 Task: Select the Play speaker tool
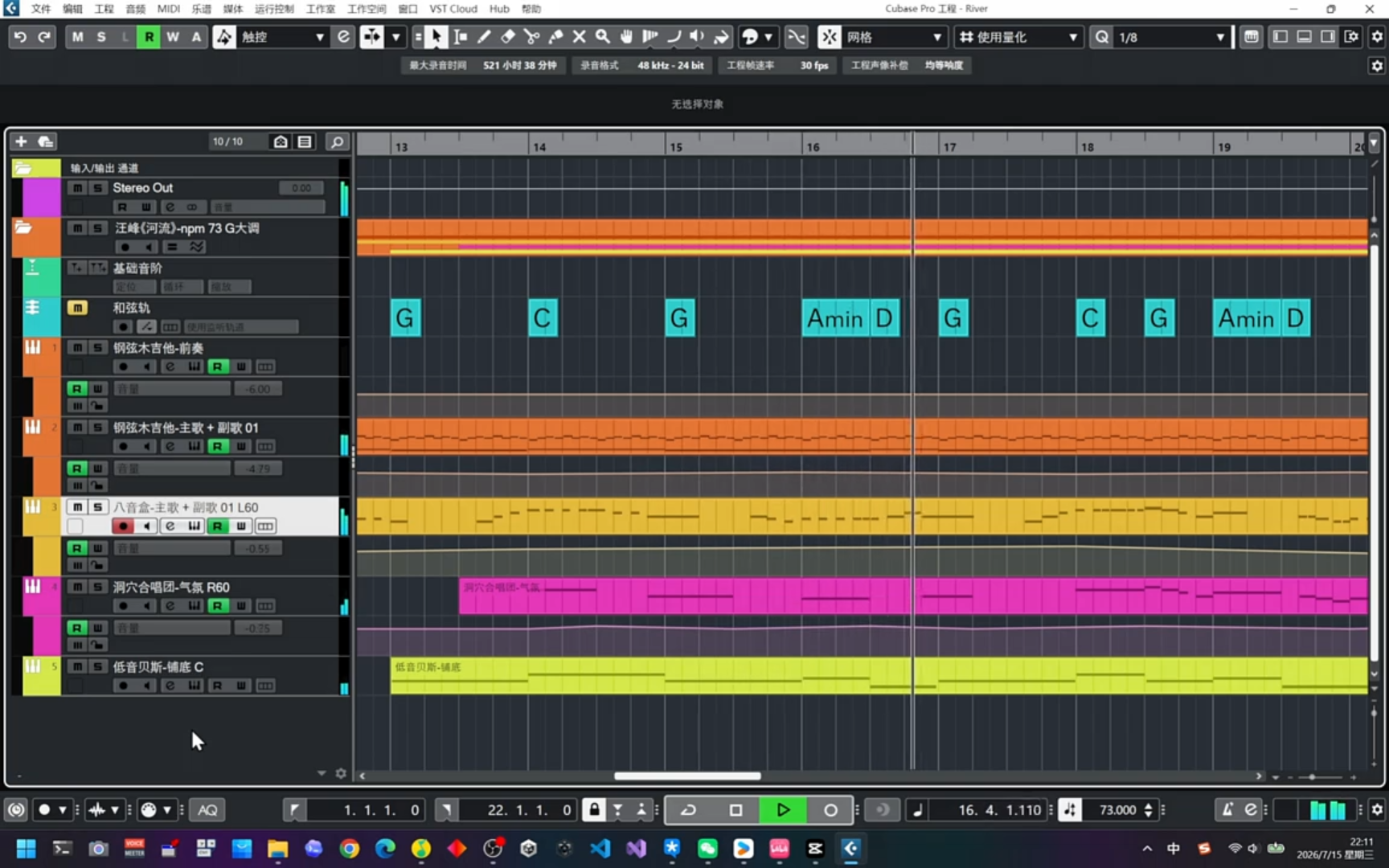pyautogui.click(x=697, y=37)
